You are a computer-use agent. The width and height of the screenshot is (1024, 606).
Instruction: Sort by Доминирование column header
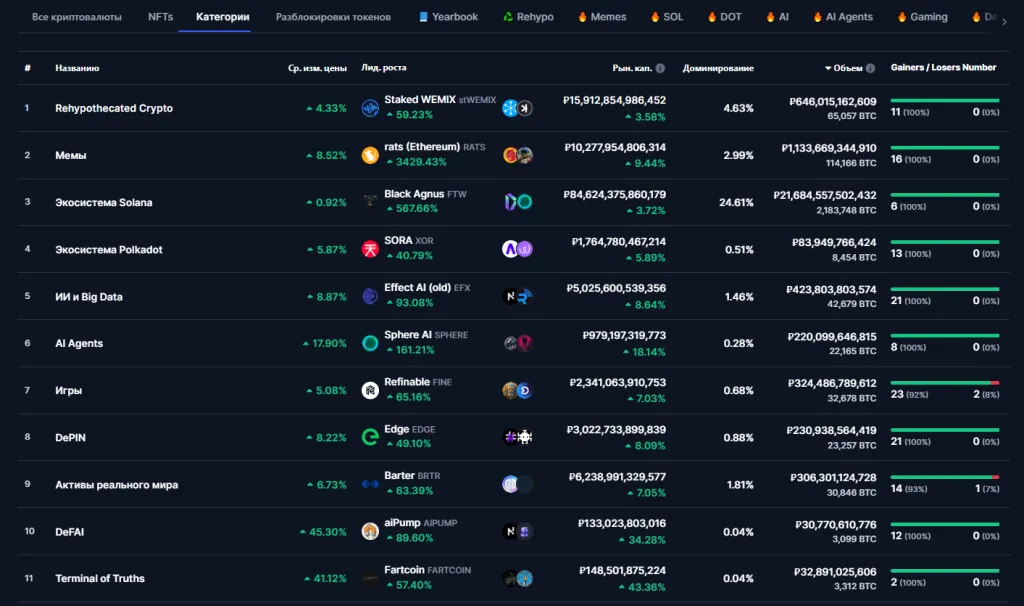tap(718, 68)
